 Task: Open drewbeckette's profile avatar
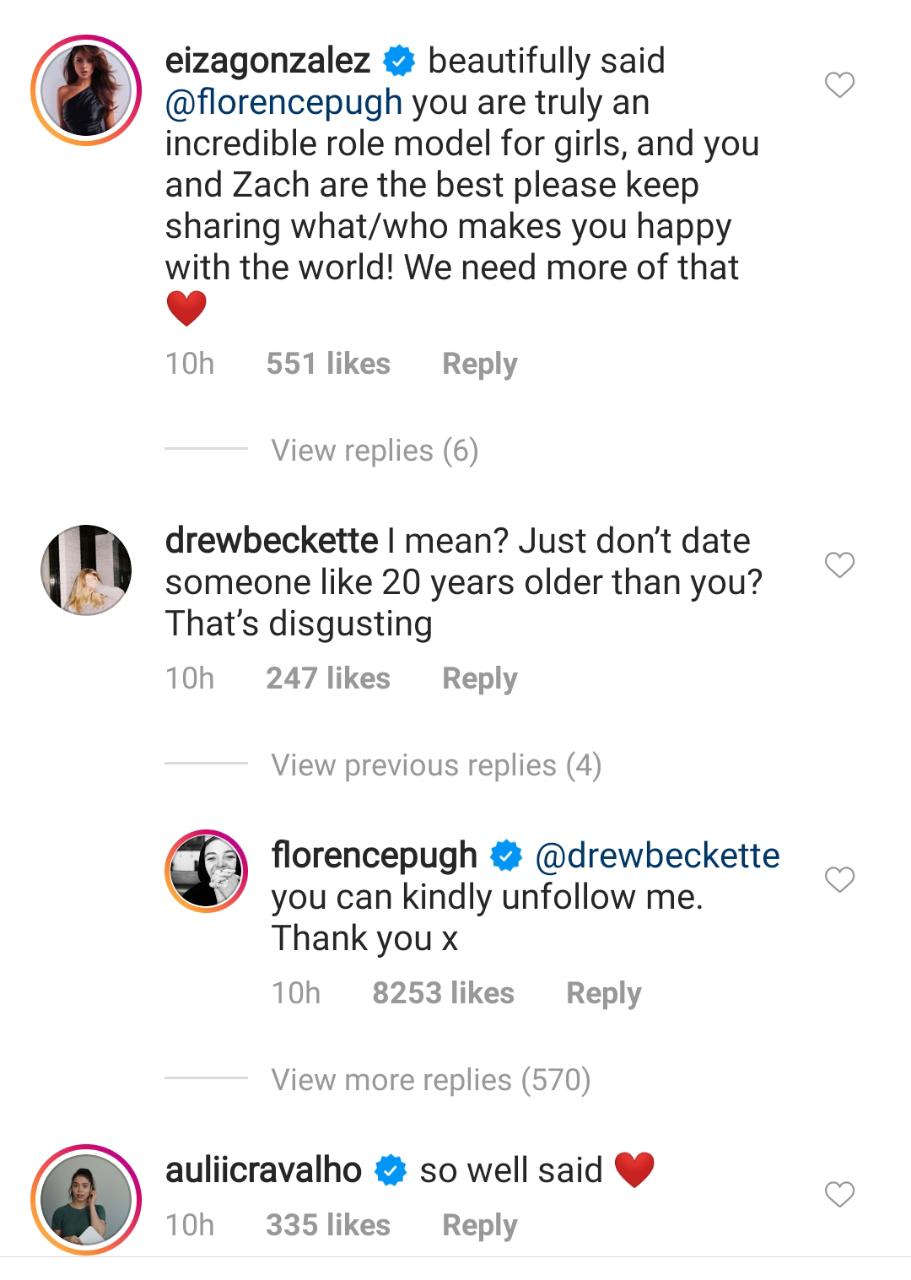pyautogui.click(x=86, y=569)
